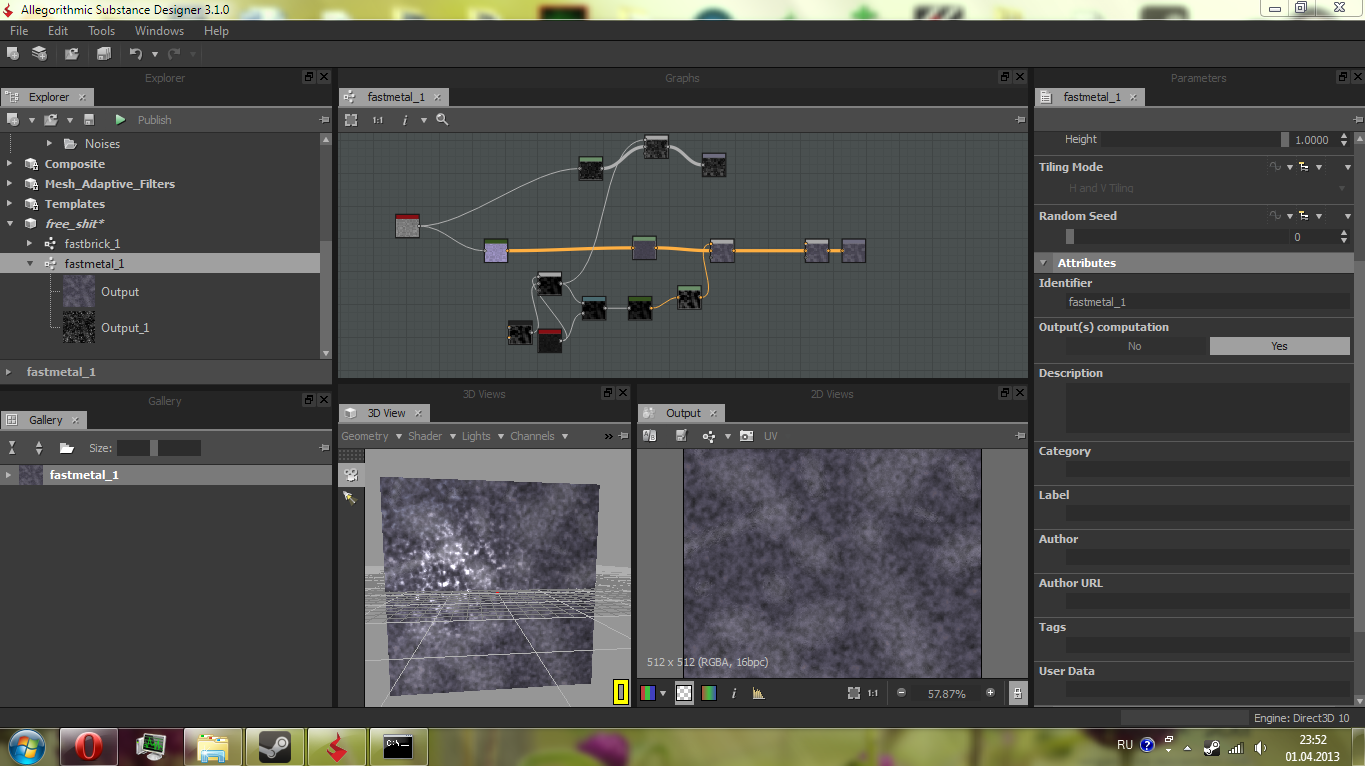Open the Windows menu
This screenshot has width=1365, height=766.
[x=160, y=31]
